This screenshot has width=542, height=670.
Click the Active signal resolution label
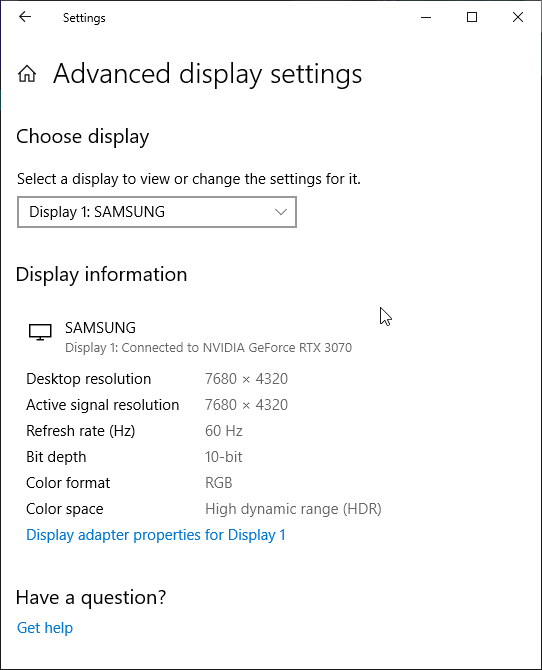(103, 405)
